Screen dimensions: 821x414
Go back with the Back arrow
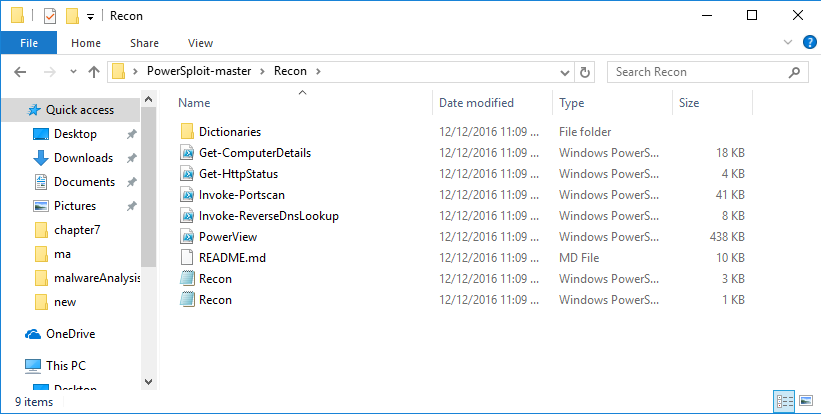click(20, 72)
